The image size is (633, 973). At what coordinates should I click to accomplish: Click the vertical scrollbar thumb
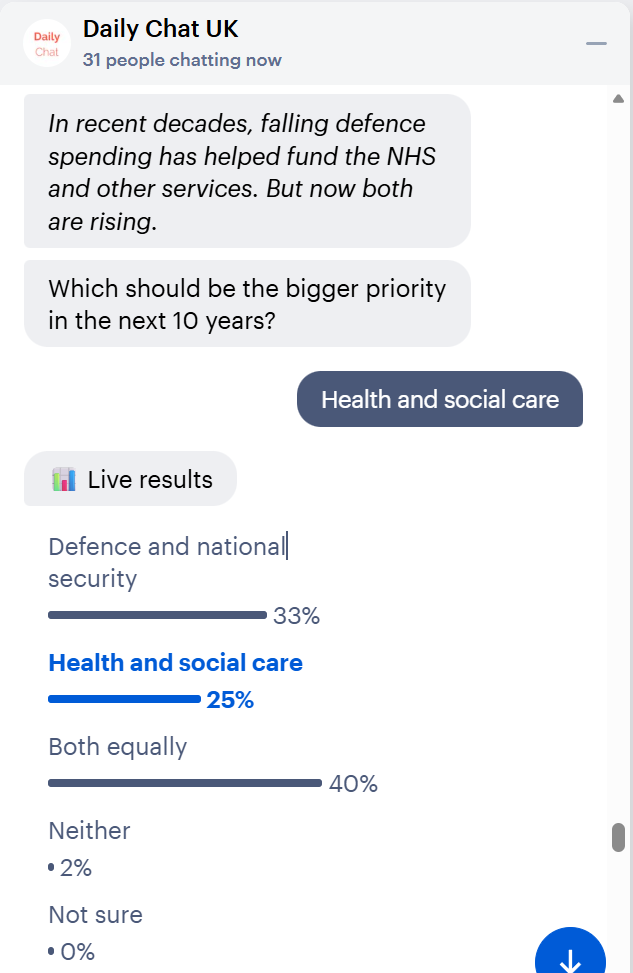point(618,837)
